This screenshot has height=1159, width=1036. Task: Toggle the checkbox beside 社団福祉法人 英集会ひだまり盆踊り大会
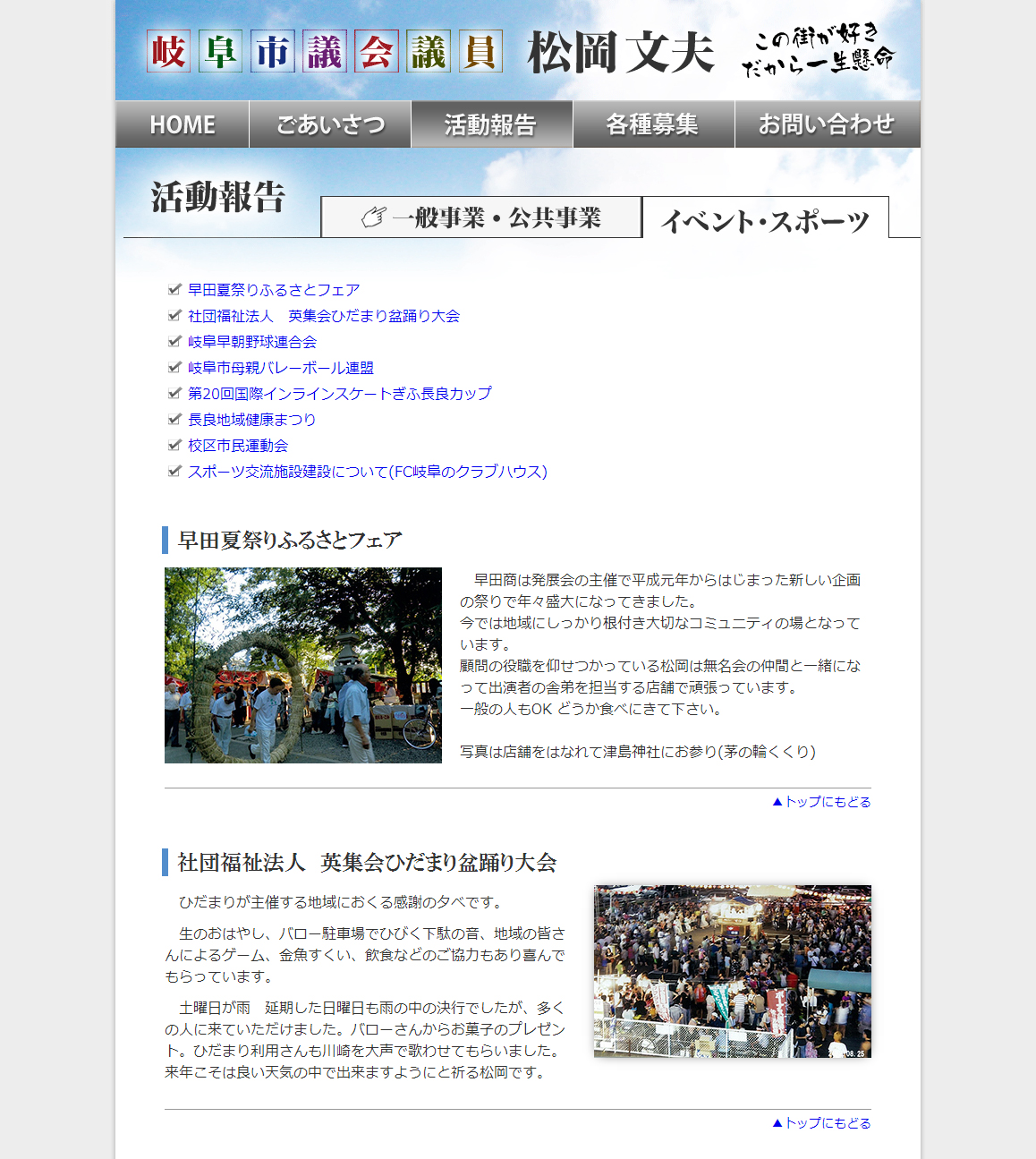pyautogui.click(x=174, y=315)
